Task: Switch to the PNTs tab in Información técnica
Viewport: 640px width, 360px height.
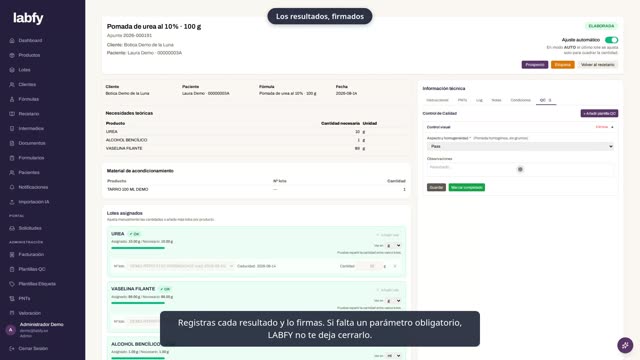Action: 462,100
